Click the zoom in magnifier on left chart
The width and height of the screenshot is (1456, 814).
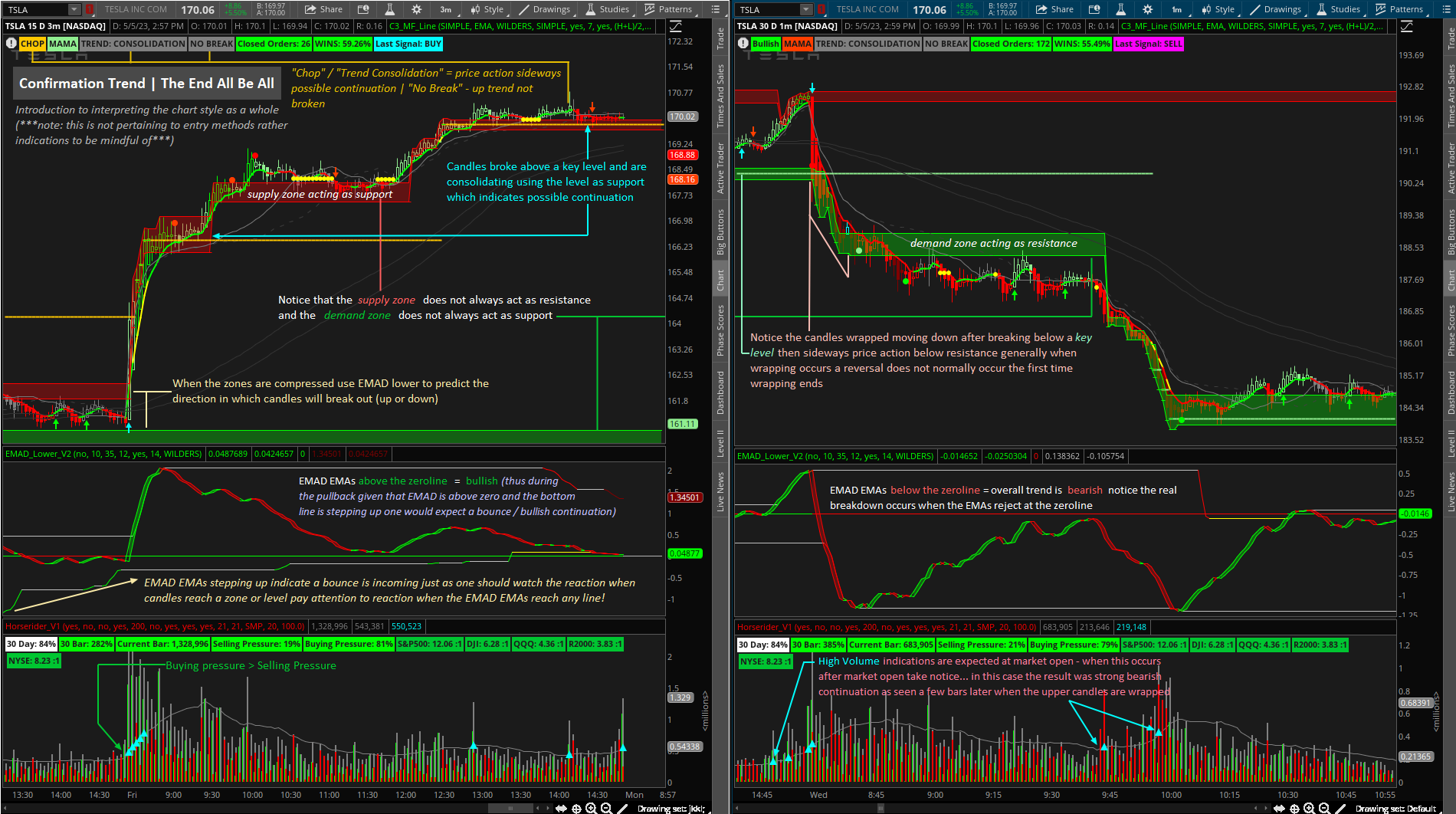591,808
